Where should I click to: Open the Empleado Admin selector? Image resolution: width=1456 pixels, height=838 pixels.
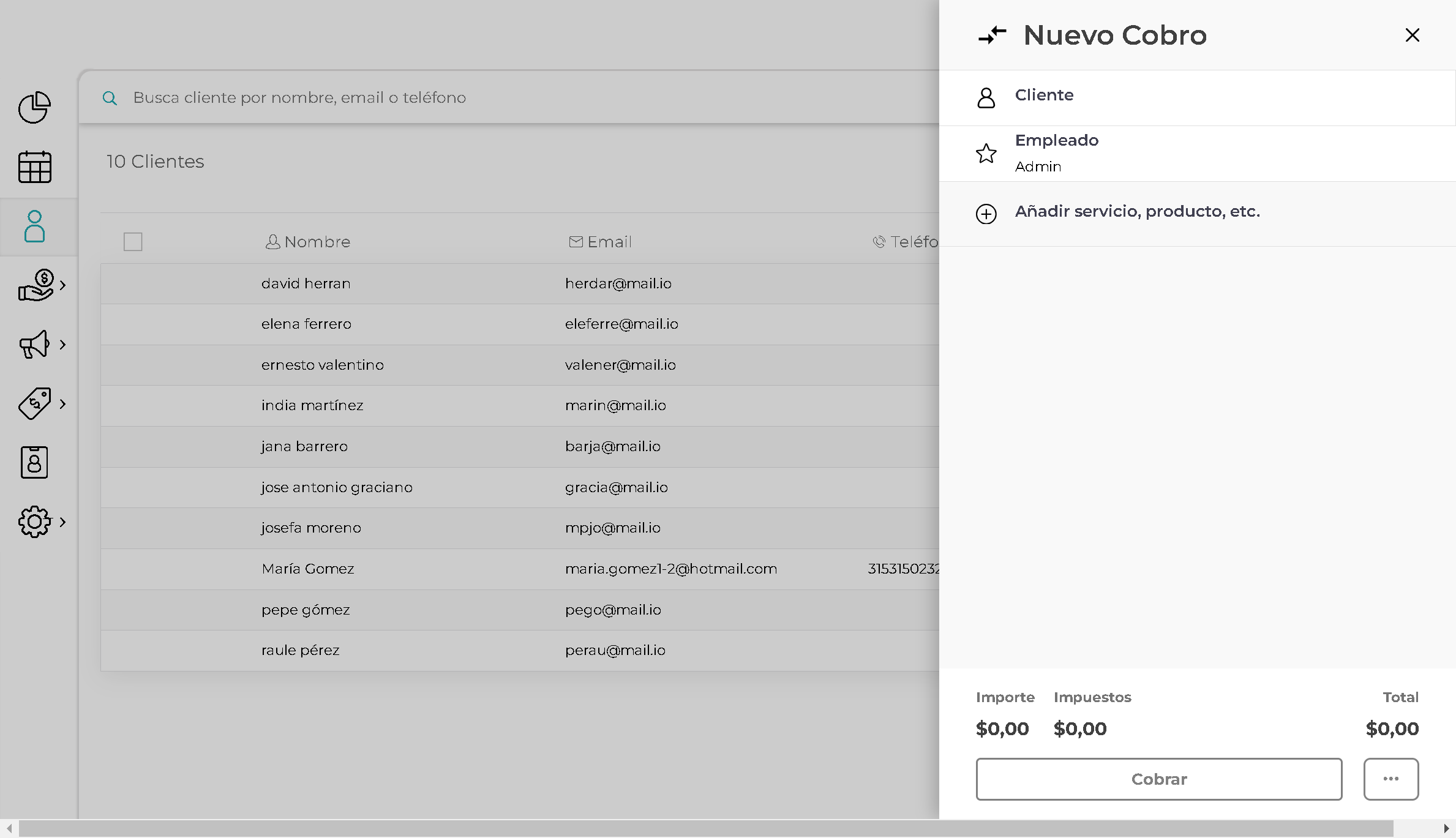1197,153
